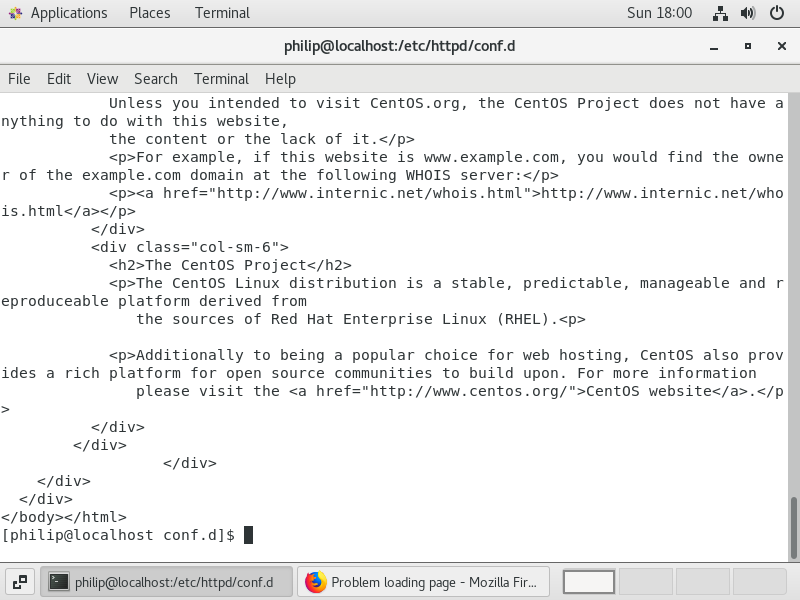Maximize the terminal window
The image size is (800, 600).
point(747,46)
